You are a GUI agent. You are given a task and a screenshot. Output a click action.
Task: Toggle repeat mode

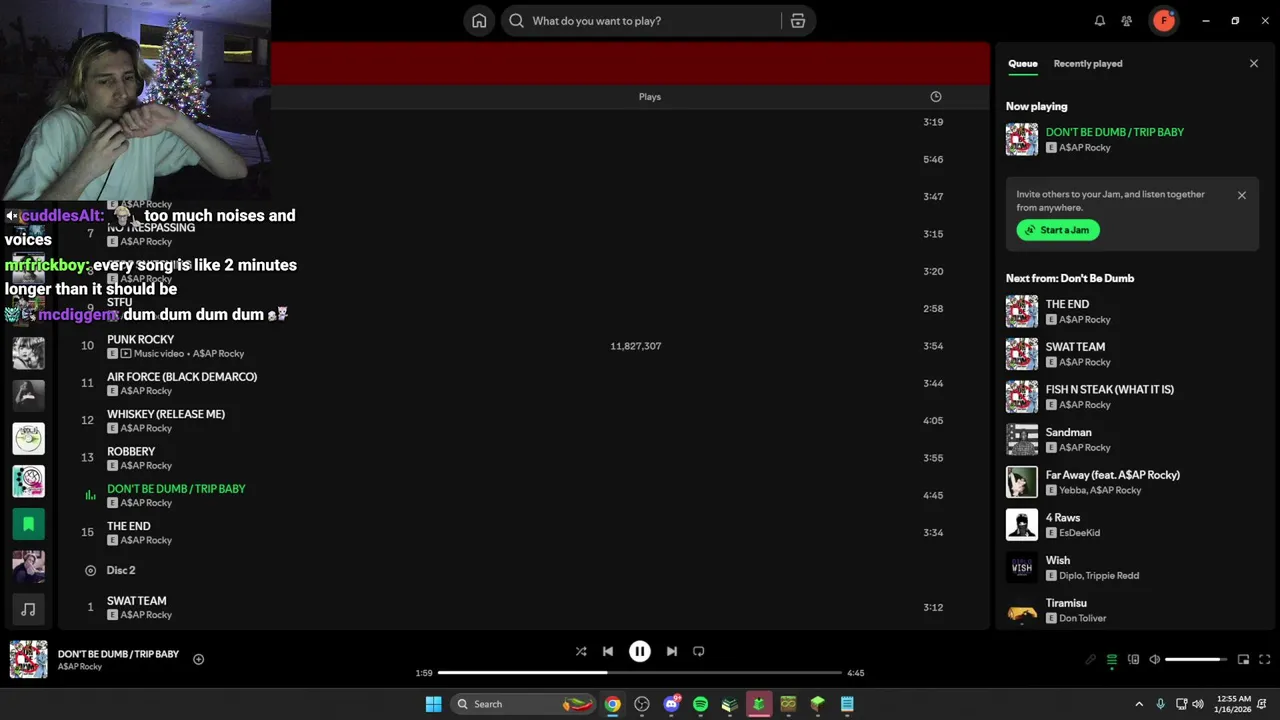coord(699,651)
